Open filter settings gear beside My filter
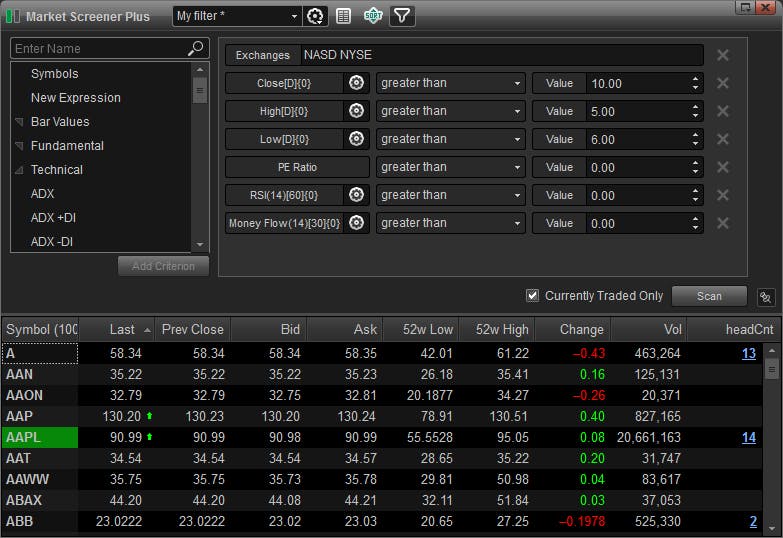This screenshot has width=783, height=538. [x=316, y=16]
